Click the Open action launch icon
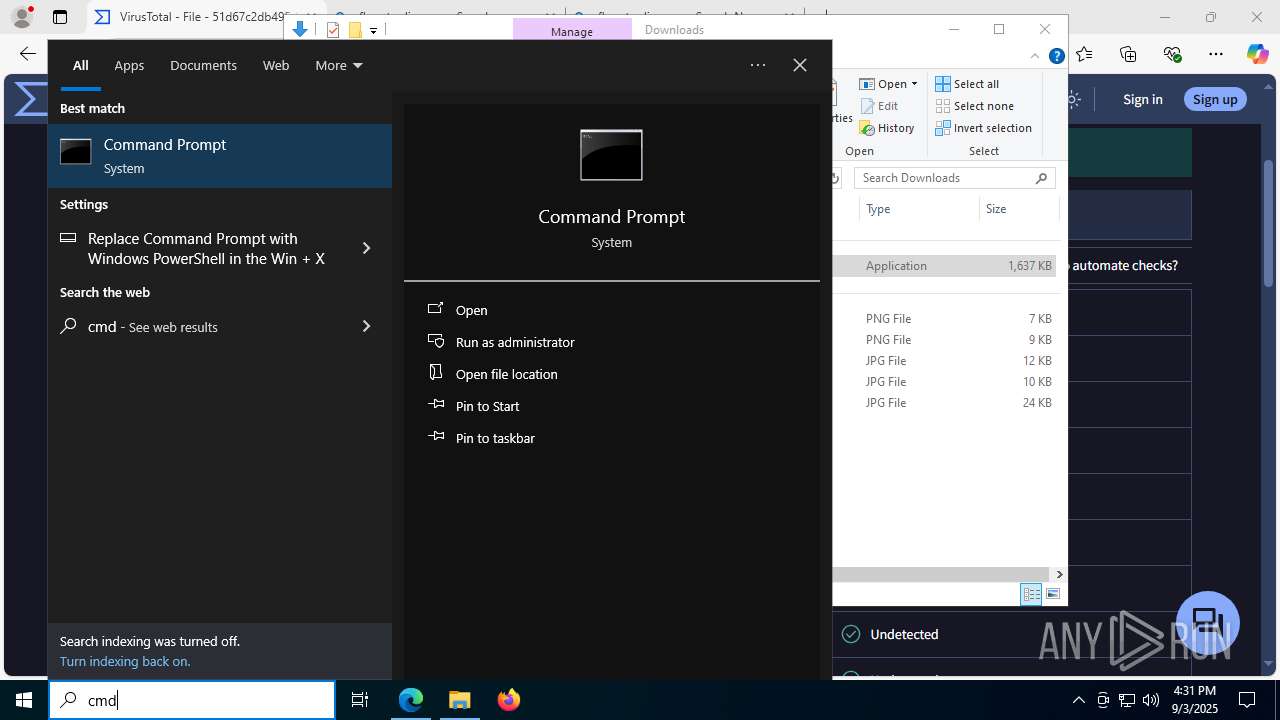Screen dimensions: 1280x720 (x=436, y=309)
